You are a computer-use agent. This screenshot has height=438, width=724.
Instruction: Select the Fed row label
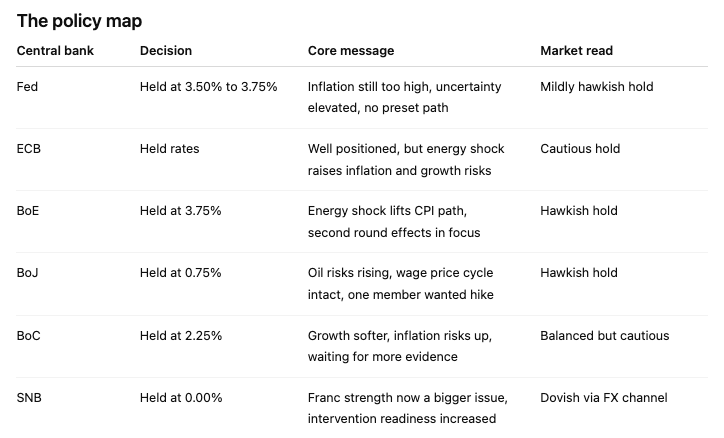pos(28,87)
